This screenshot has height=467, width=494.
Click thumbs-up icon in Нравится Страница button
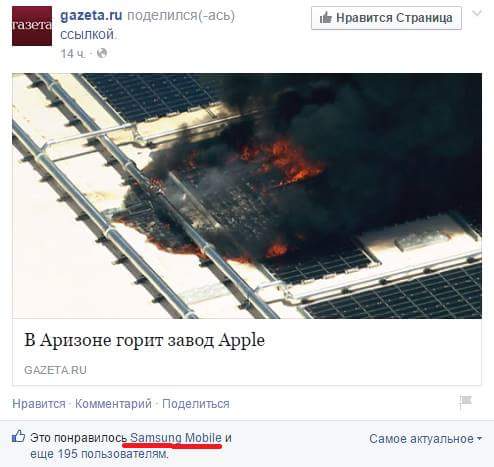[x=326, y=18]
